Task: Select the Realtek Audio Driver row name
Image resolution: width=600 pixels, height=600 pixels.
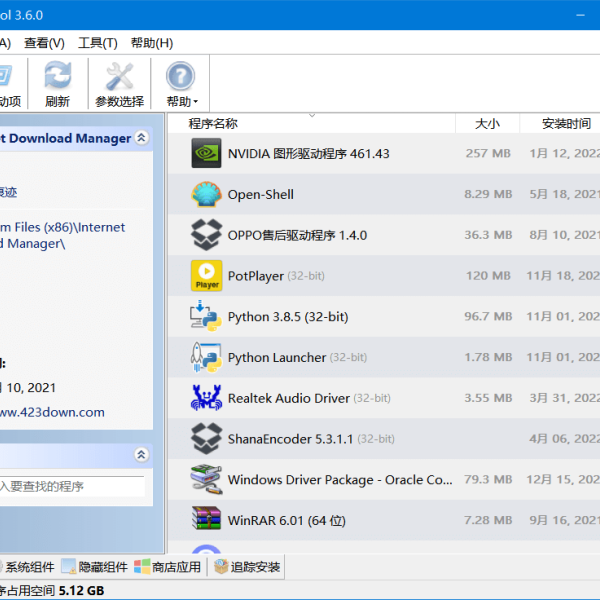Action: pos(289,398)
